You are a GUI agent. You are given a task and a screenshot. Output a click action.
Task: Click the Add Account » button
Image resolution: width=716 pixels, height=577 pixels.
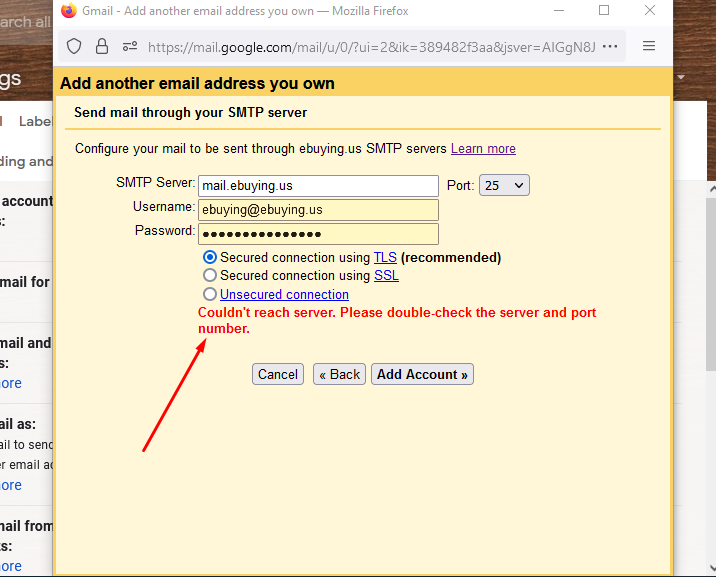[x=422, y=374]
